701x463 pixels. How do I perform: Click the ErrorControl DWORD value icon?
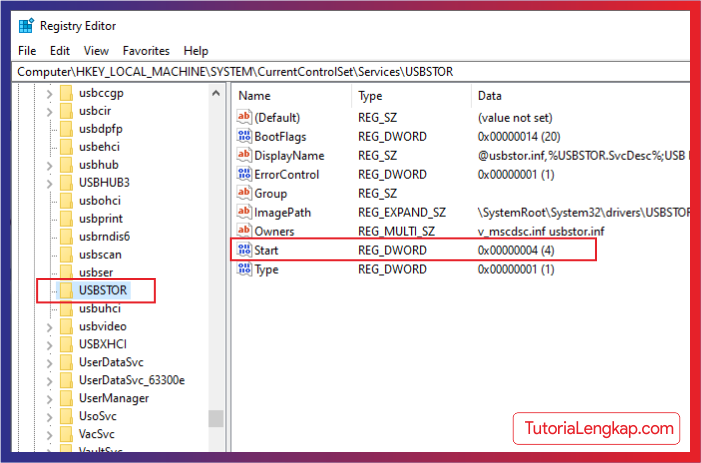coord(244,174)
